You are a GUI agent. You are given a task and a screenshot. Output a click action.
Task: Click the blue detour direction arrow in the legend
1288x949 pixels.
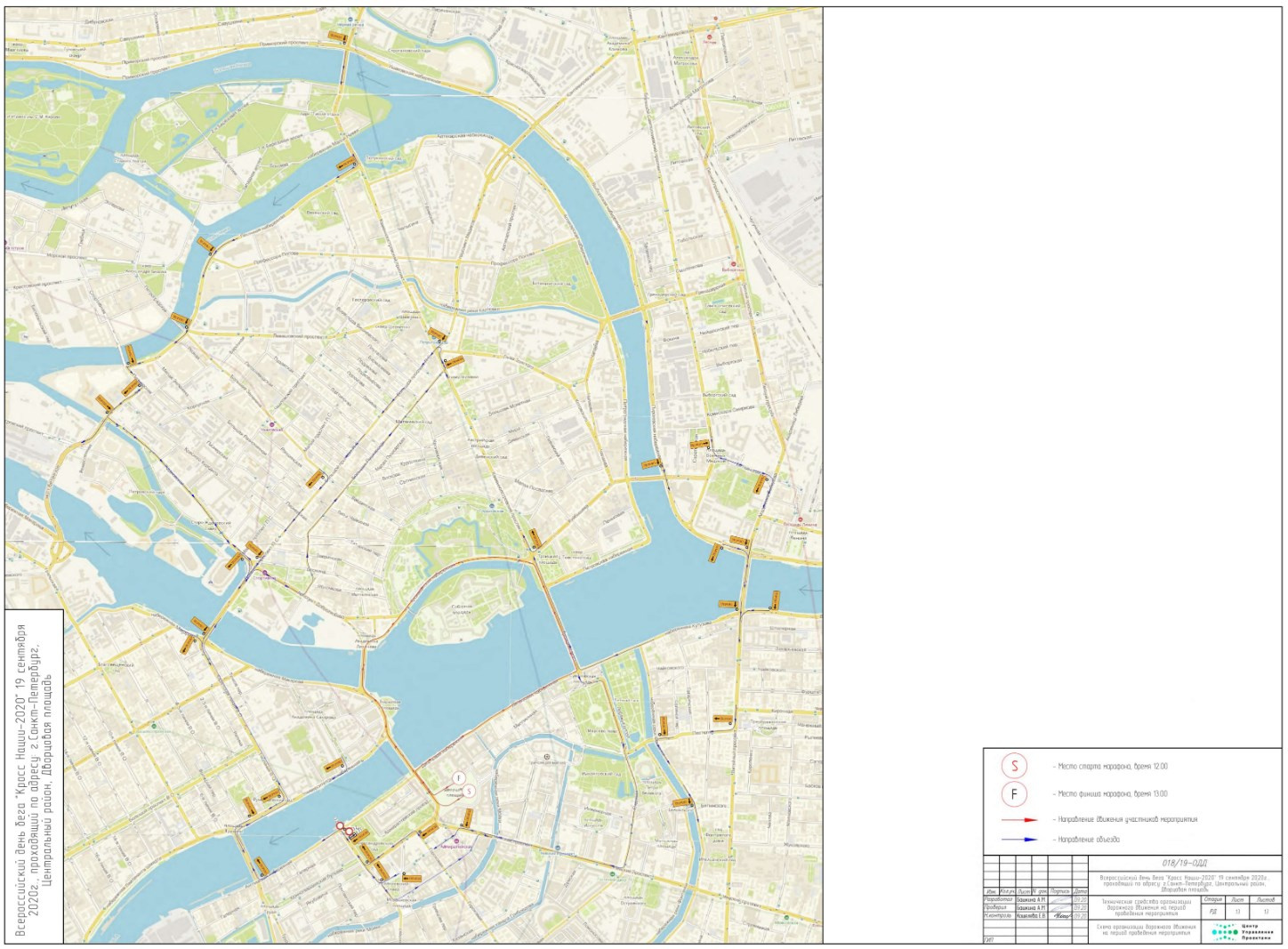point(1019,840)
